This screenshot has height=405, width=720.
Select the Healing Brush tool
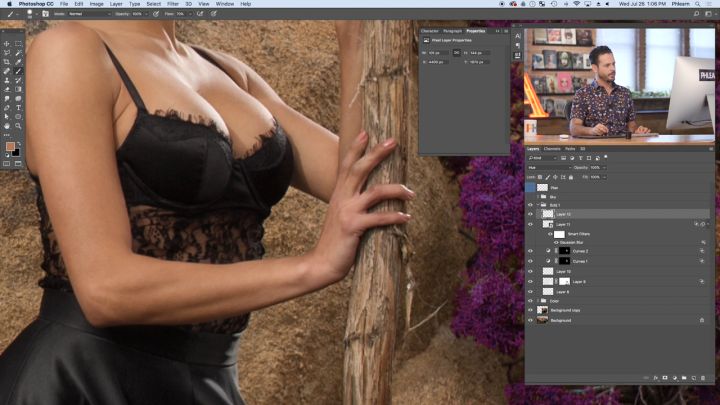pos(7,71)
